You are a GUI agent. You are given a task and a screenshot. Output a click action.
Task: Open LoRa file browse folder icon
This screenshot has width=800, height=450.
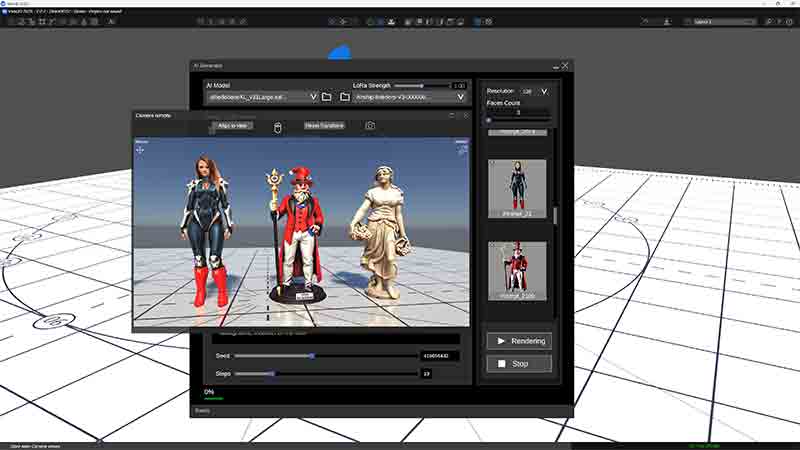(x=345, y=97)
